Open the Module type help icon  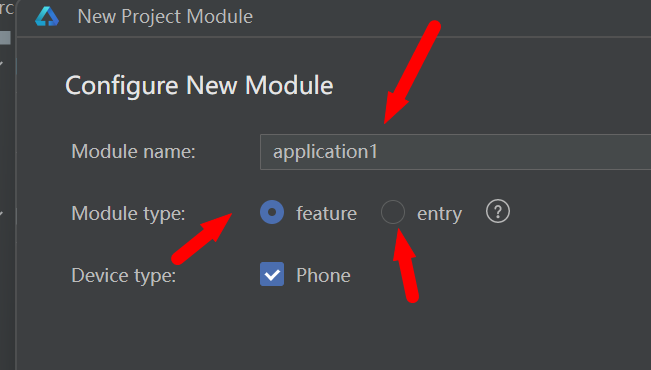(x=497, y=212)
